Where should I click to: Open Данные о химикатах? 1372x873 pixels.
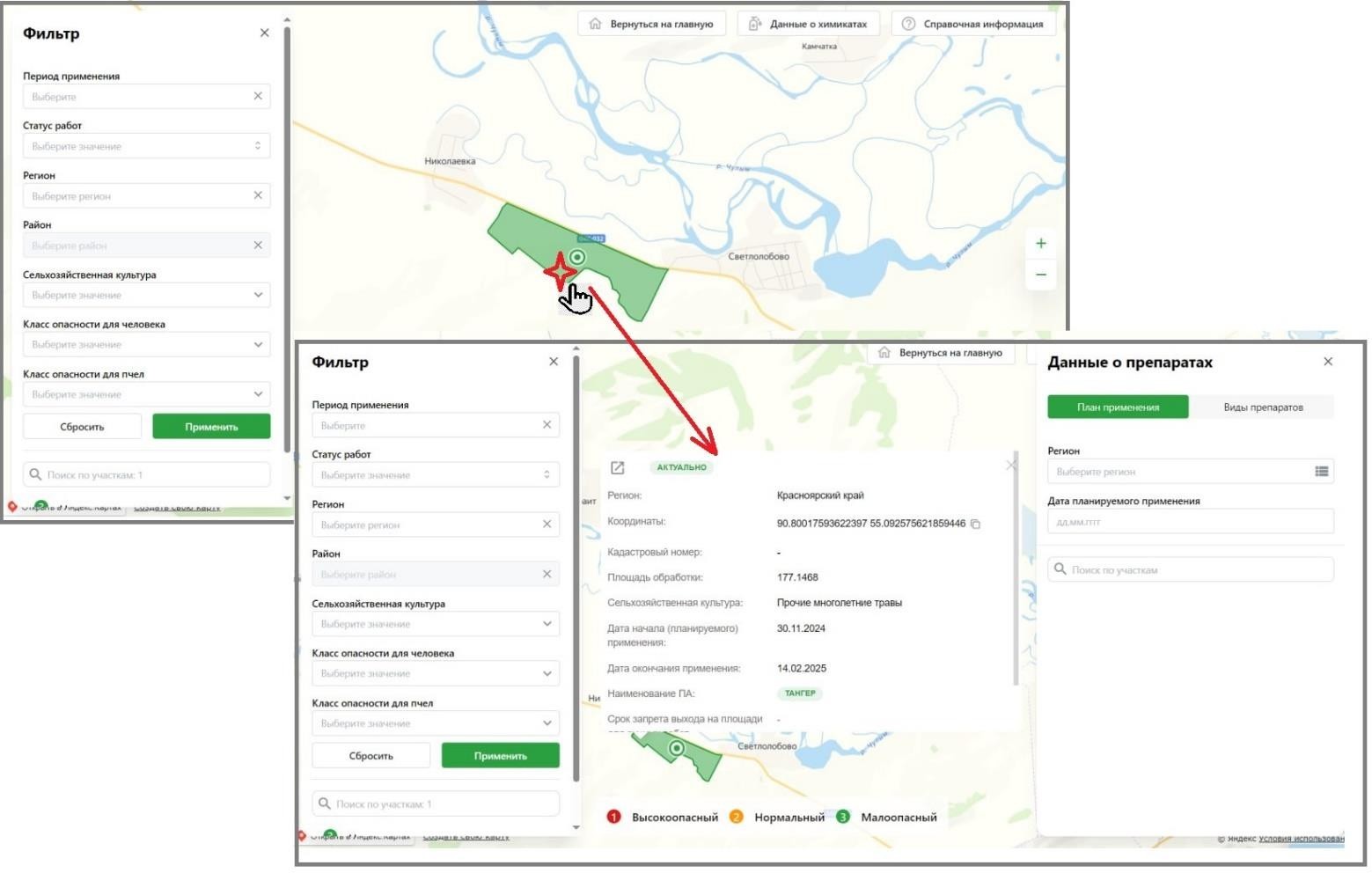(809, 24)
